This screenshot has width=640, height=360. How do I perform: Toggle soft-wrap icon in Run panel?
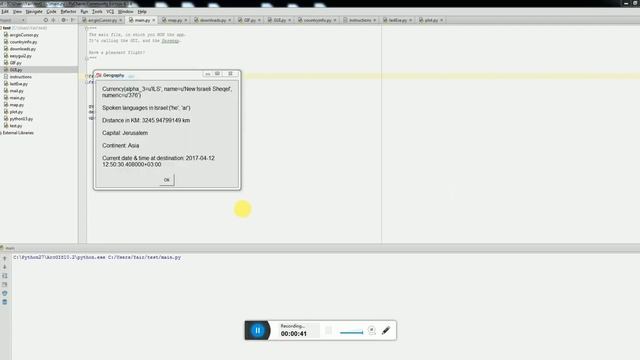click(4, 276)
